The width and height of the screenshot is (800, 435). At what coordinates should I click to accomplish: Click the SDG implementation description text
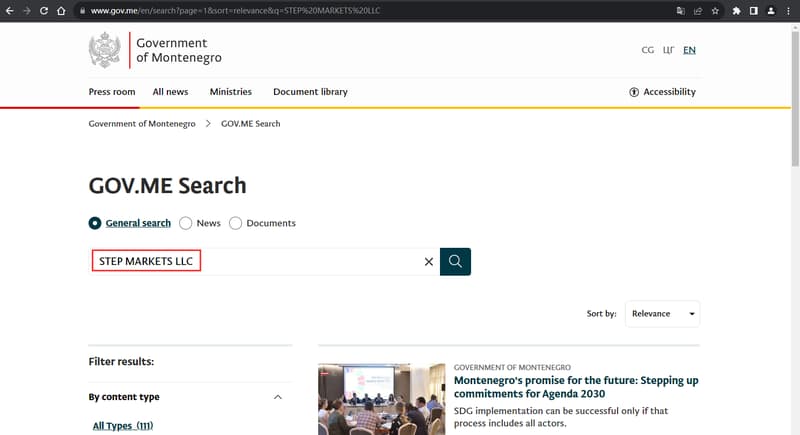pyautogui.click(x=561, y=417)
